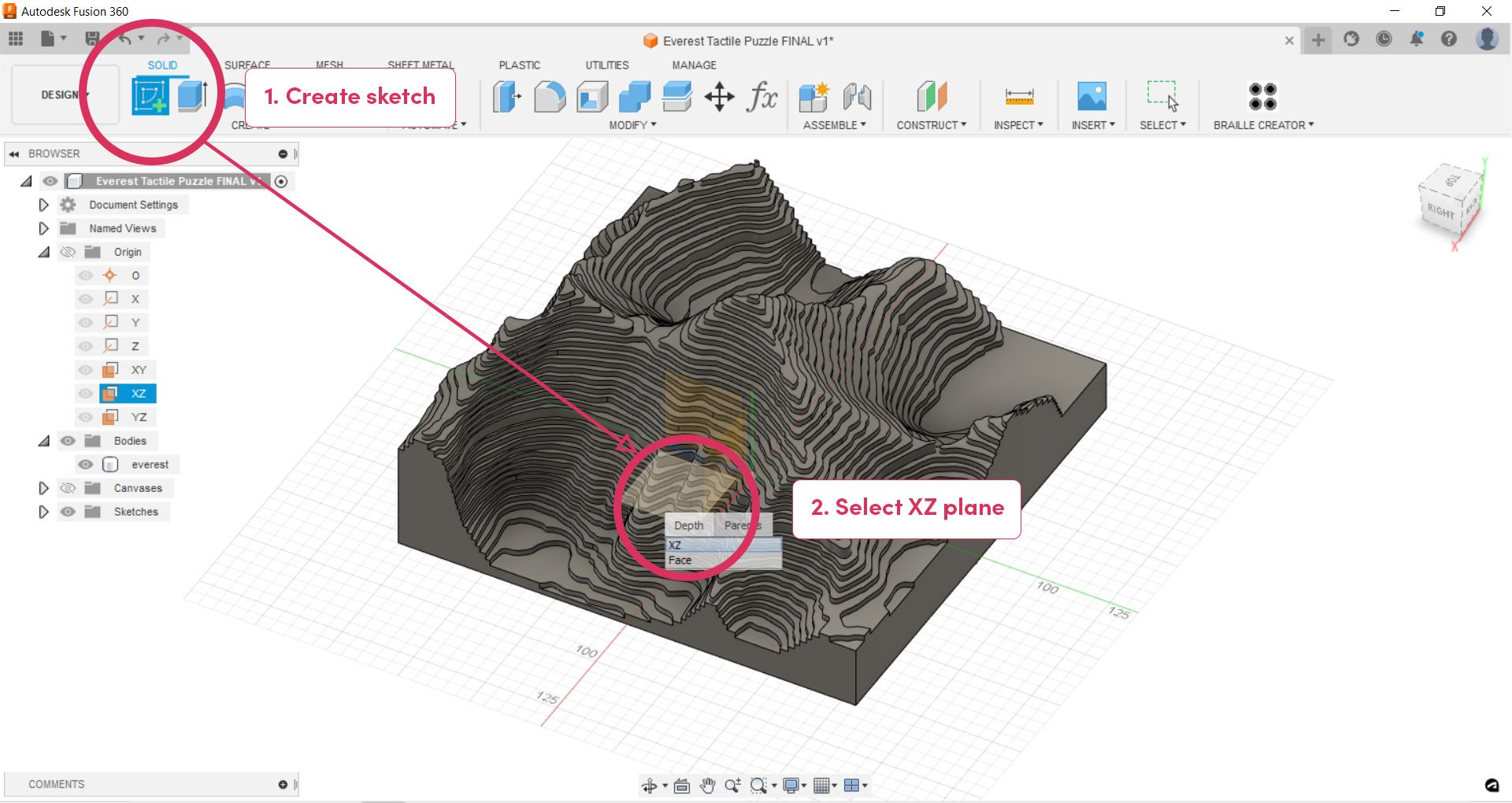Hide the Sketches folder
The width and height of the screenshot is (1512, 803).
tap(68, 512)
